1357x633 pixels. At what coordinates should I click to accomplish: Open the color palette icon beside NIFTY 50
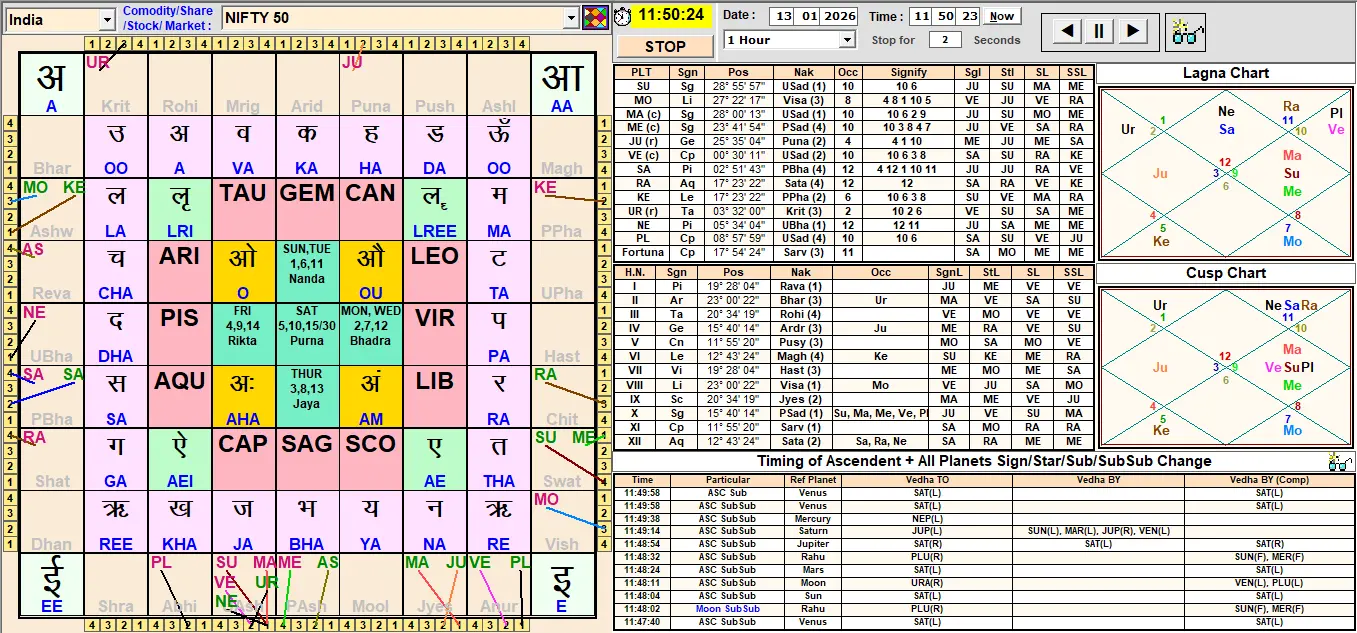tap(594, 17)
